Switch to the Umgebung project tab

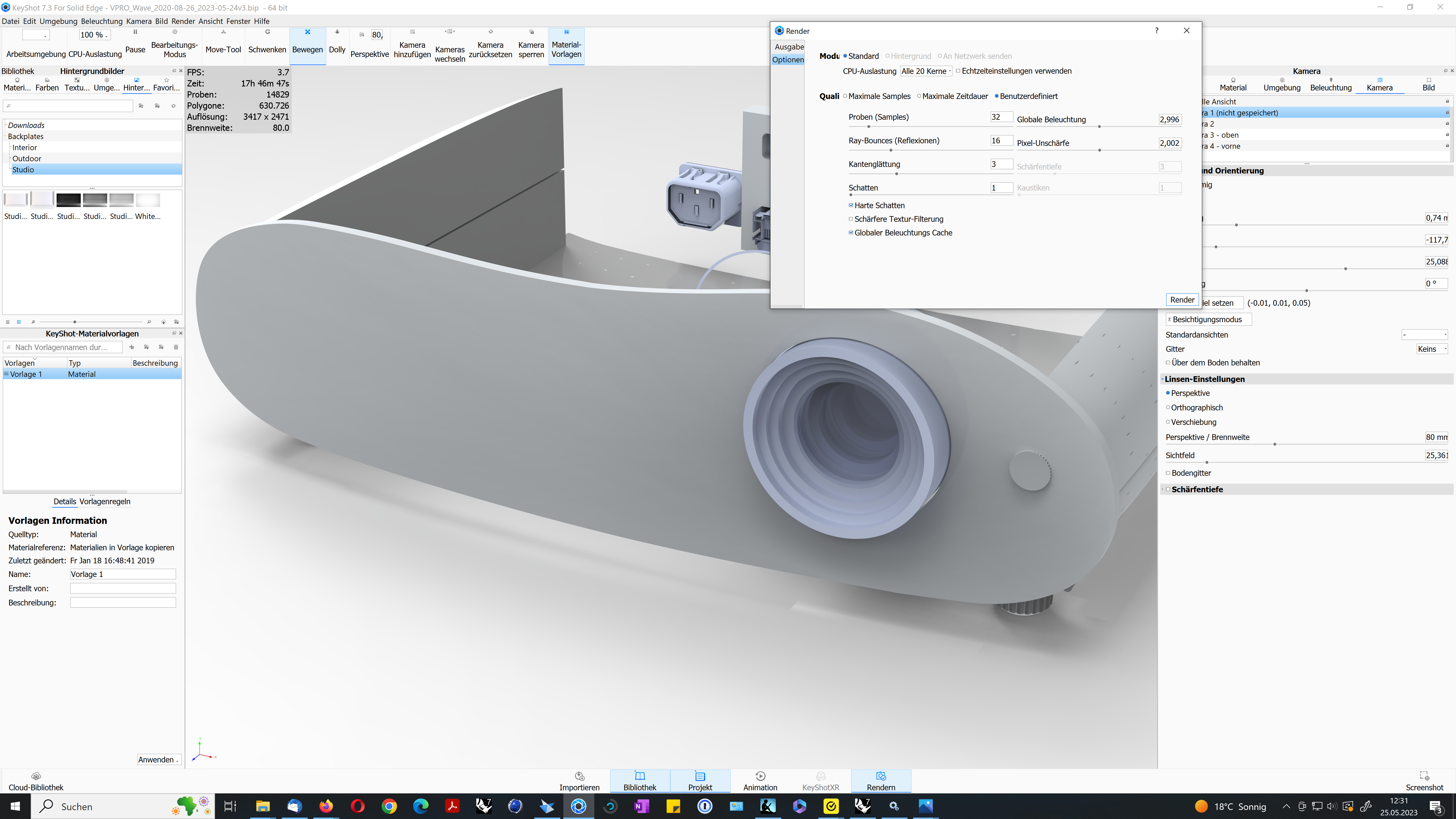[x=1281, y=84]
